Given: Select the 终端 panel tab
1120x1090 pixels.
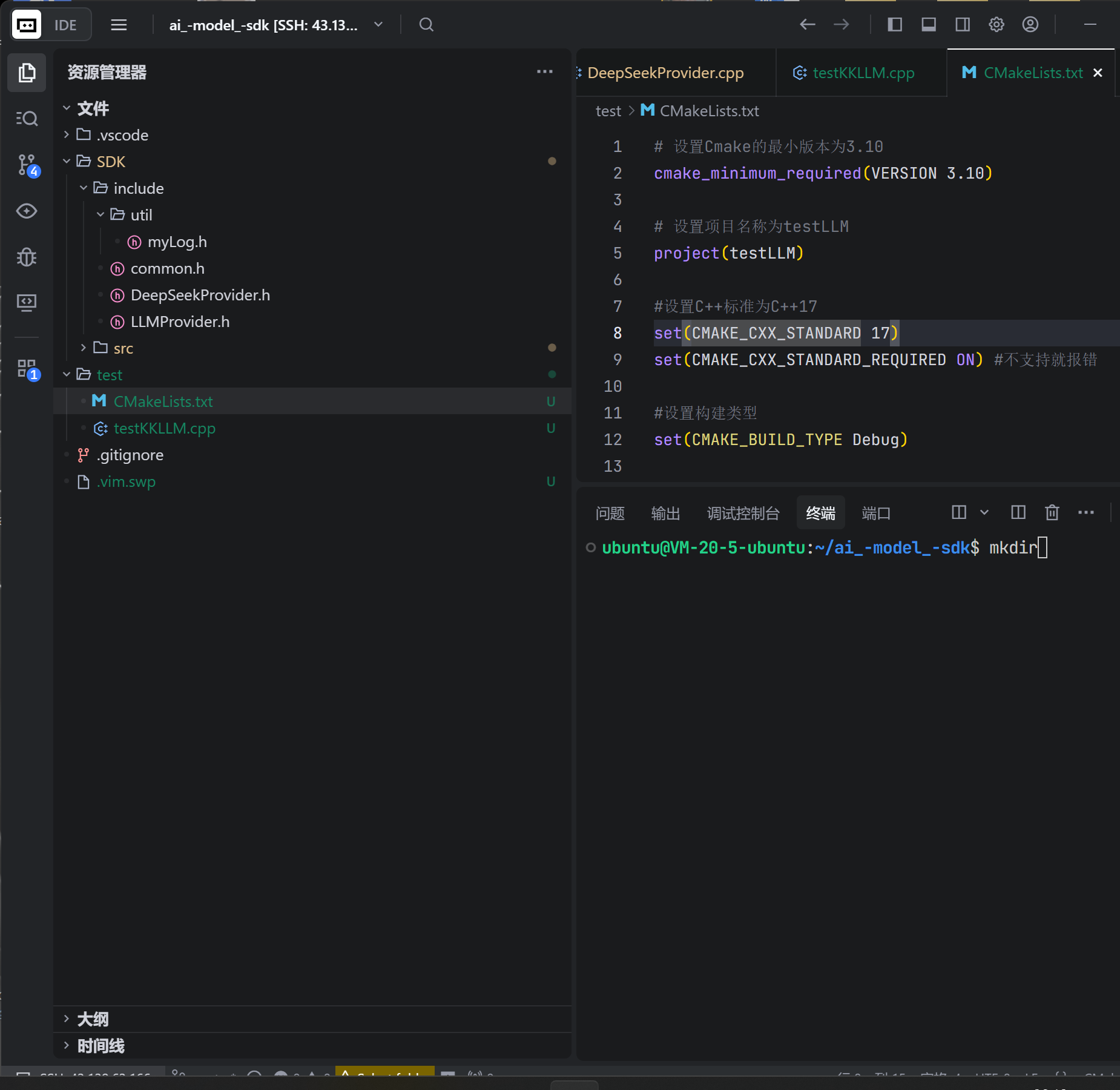Looking at the screenshot, I should coord(820,514).
